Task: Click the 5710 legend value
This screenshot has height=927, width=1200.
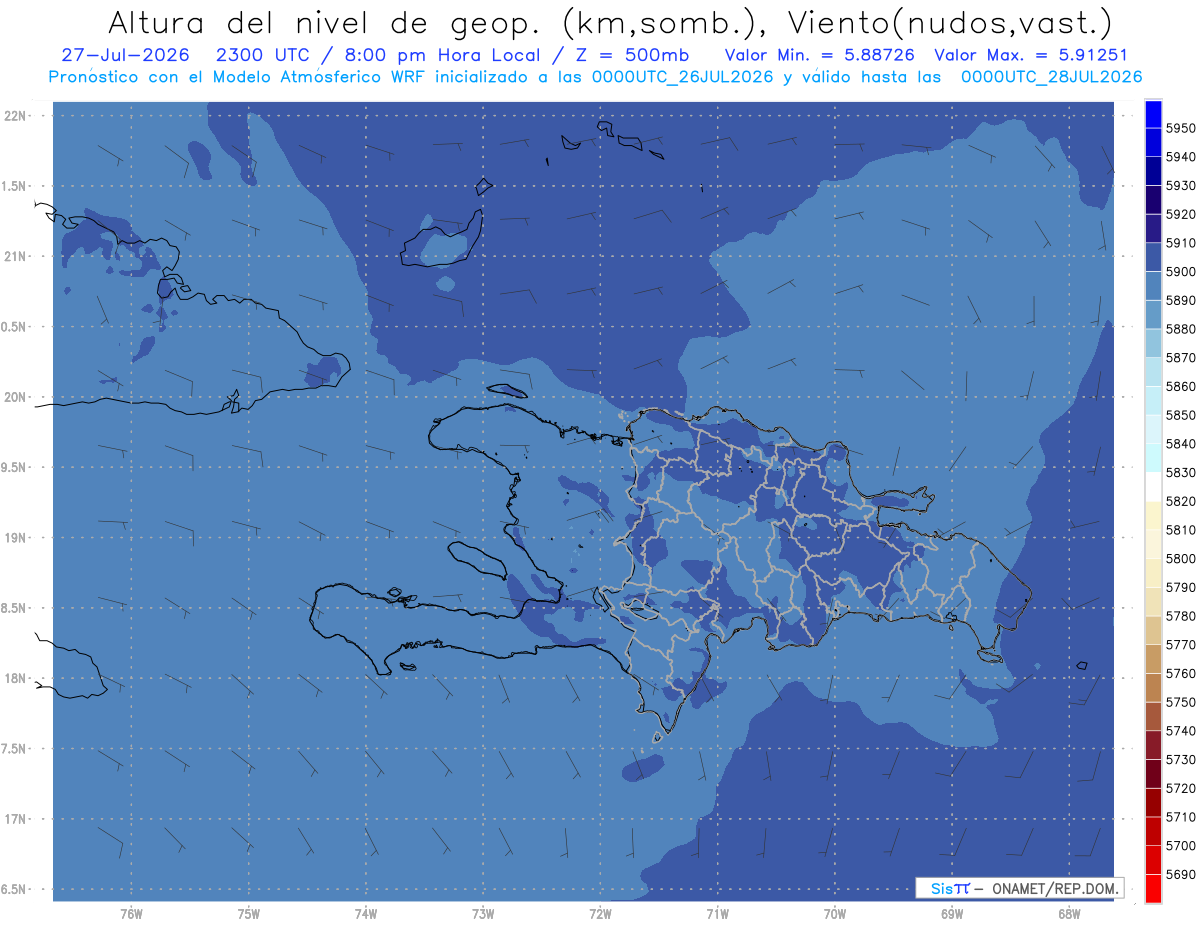Action: coord(1180,817)
